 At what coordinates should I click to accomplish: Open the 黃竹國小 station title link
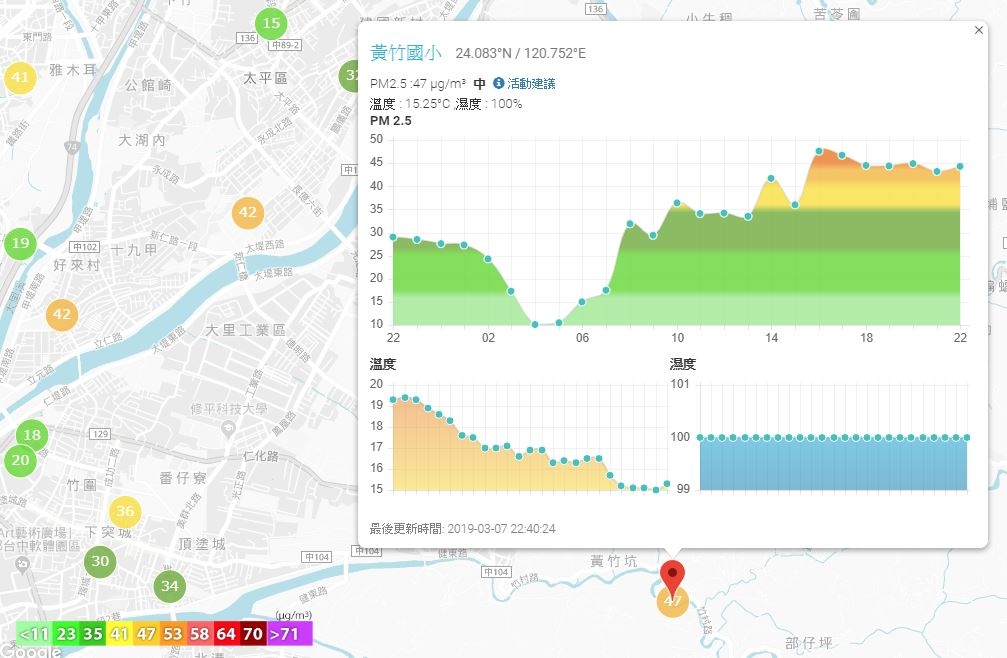[406, 53]
